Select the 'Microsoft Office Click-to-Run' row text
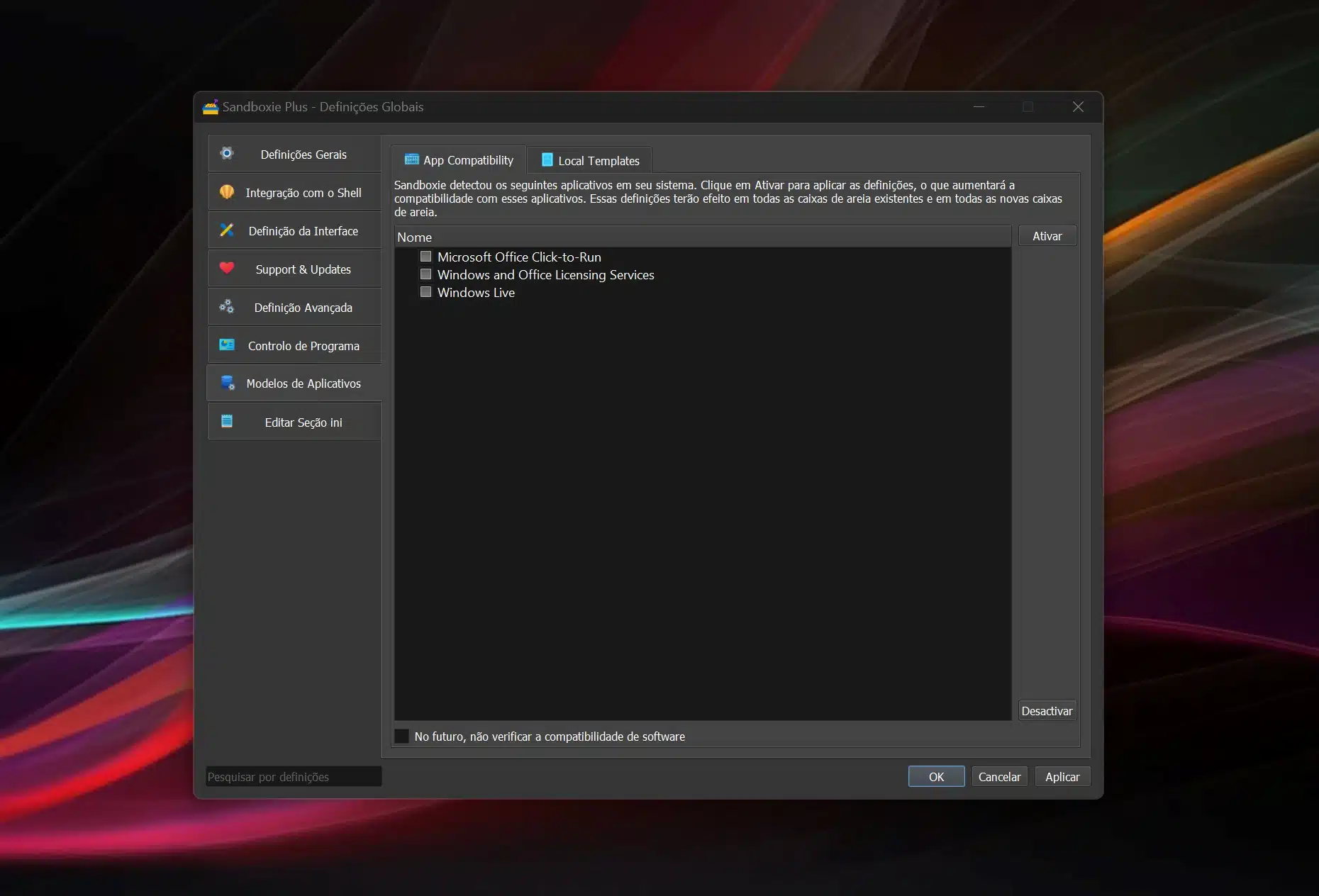 (519, 257)
